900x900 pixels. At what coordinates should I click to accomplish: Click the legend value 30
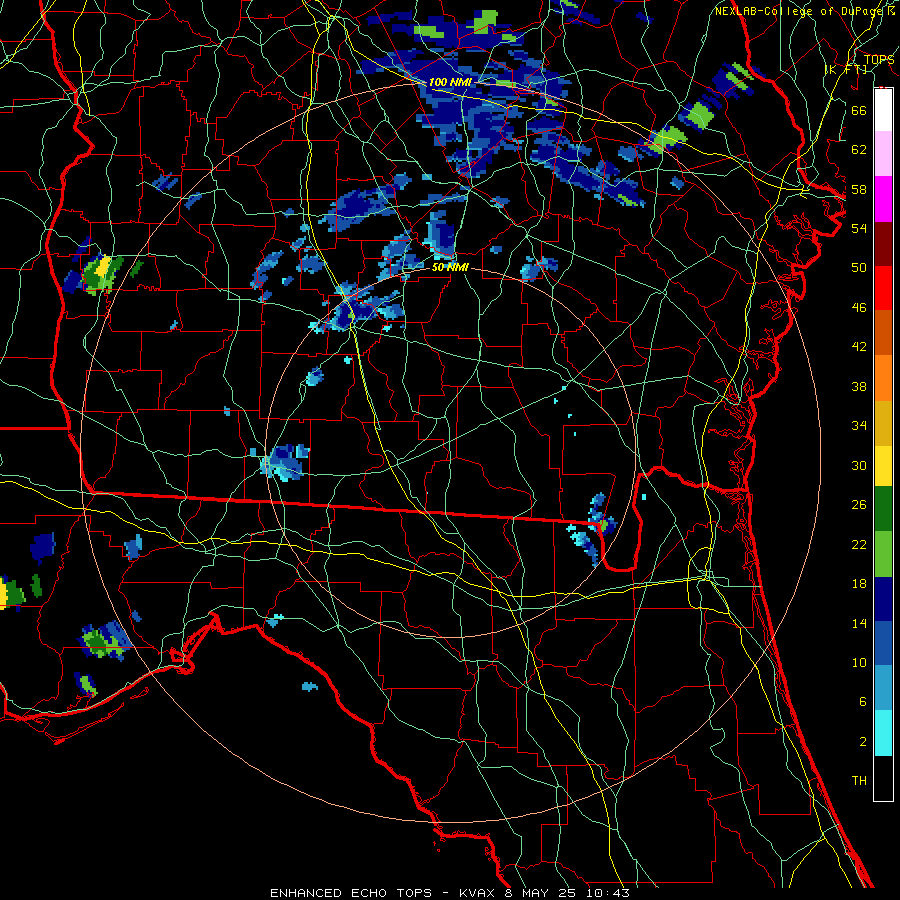coord(859,465)
